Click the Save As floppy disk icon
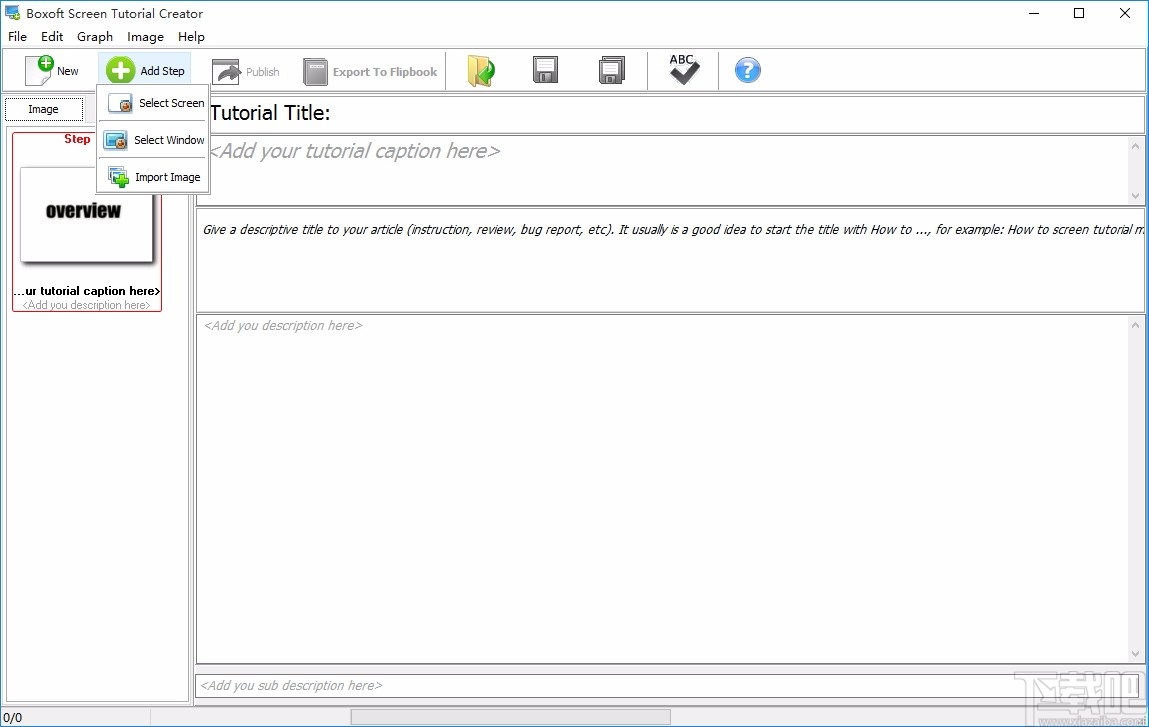 coord(611,70)
